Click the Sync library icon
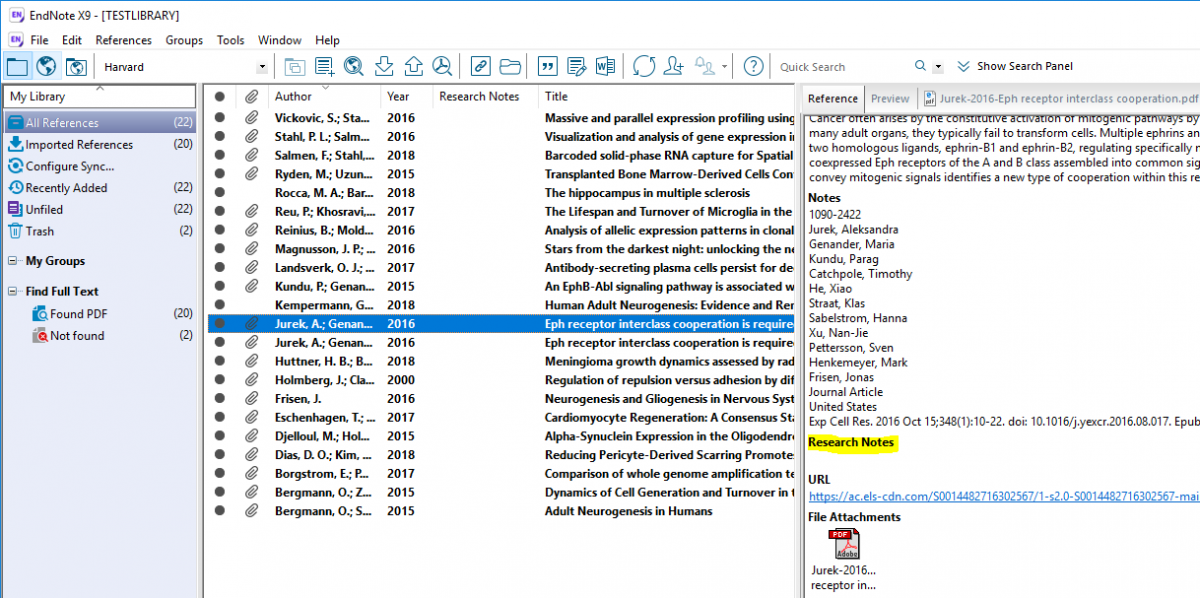 pos(646,65)
